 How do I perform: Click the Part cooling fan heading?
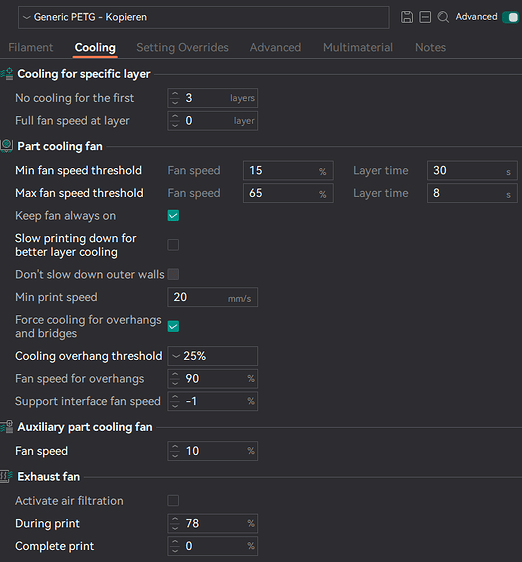tap(60, 146)
